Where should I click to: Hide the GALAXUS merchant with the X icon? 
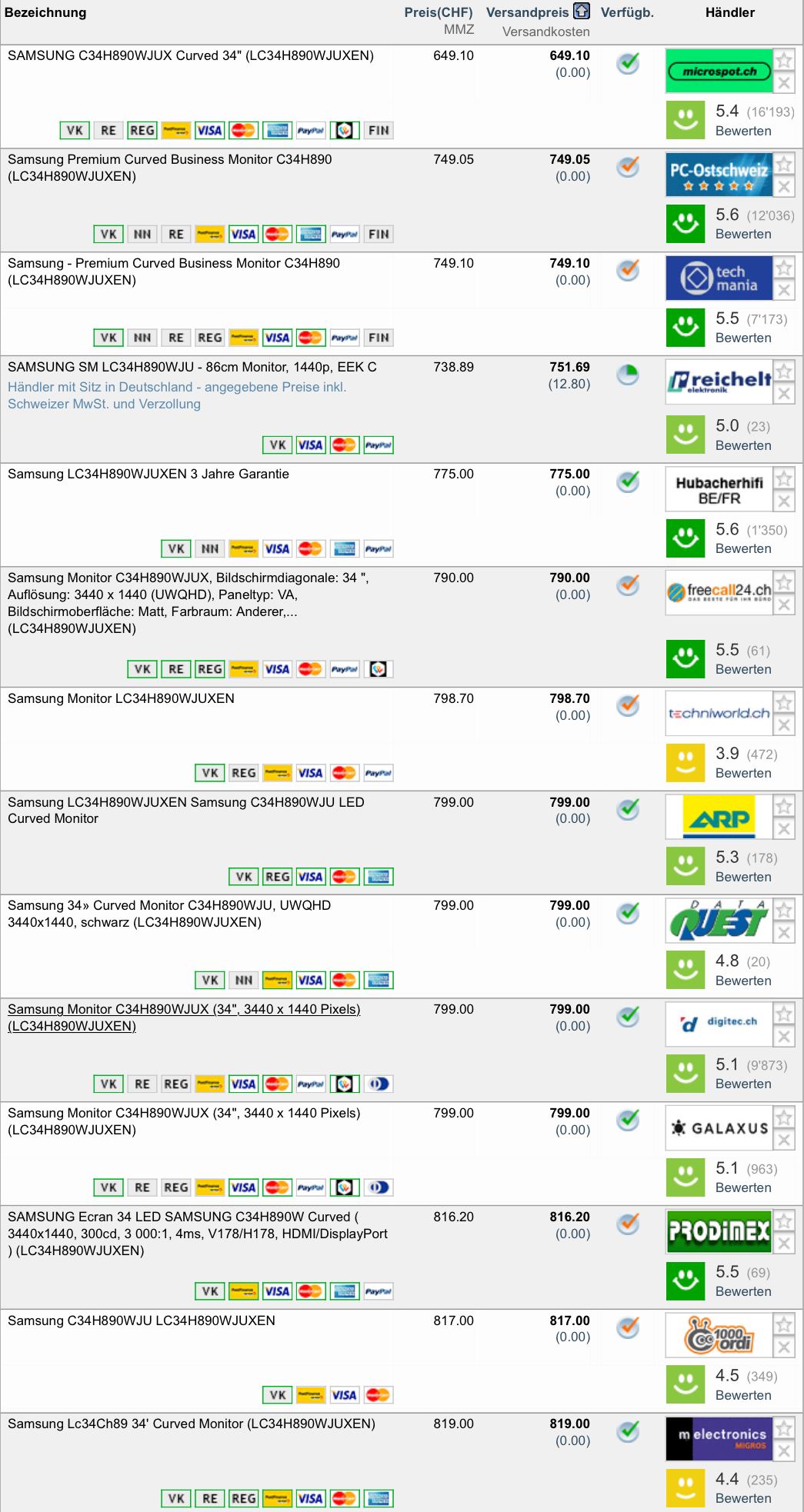coord(783,1140)
